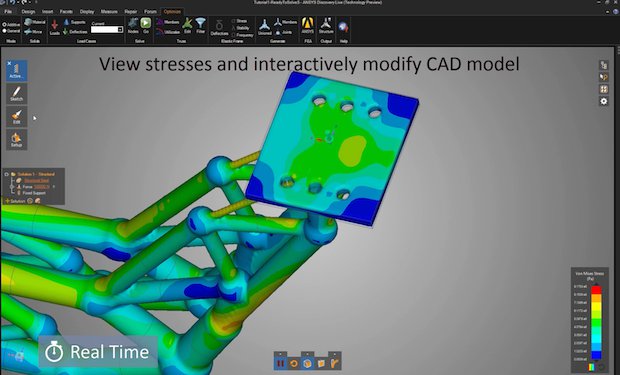Click the add Solution button
The height and width of the screenshot is (375, 620).
(x=15, y=201)
